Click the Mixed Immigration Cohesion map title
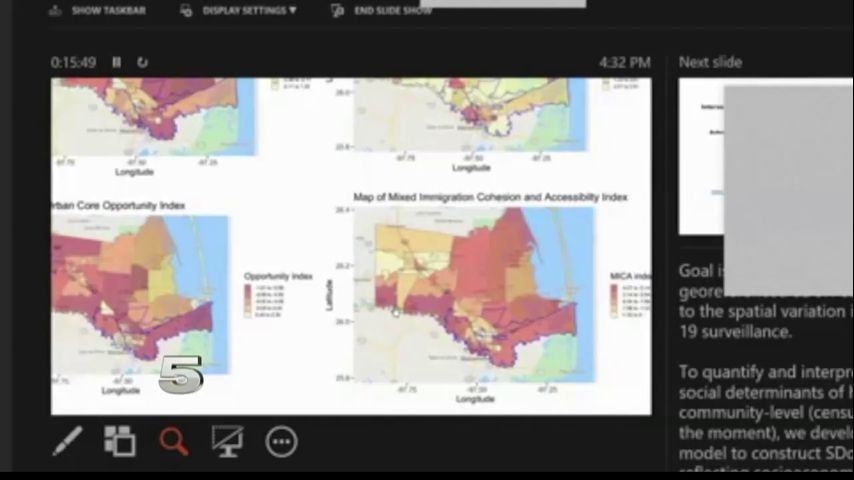The width and height of the screenshot is (854, 480). 490,197
